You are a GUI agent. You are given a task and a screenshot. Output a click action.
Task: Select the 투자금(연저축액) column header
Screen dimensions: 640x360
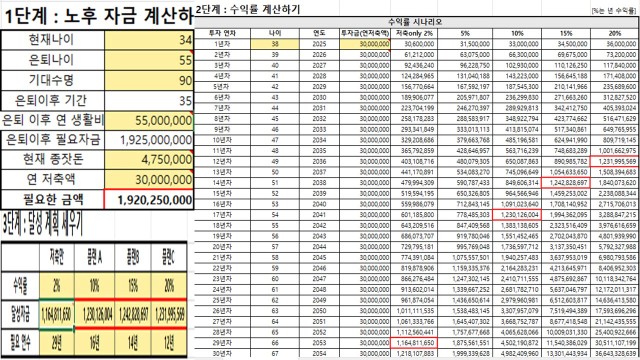click(x=365, y=33)
